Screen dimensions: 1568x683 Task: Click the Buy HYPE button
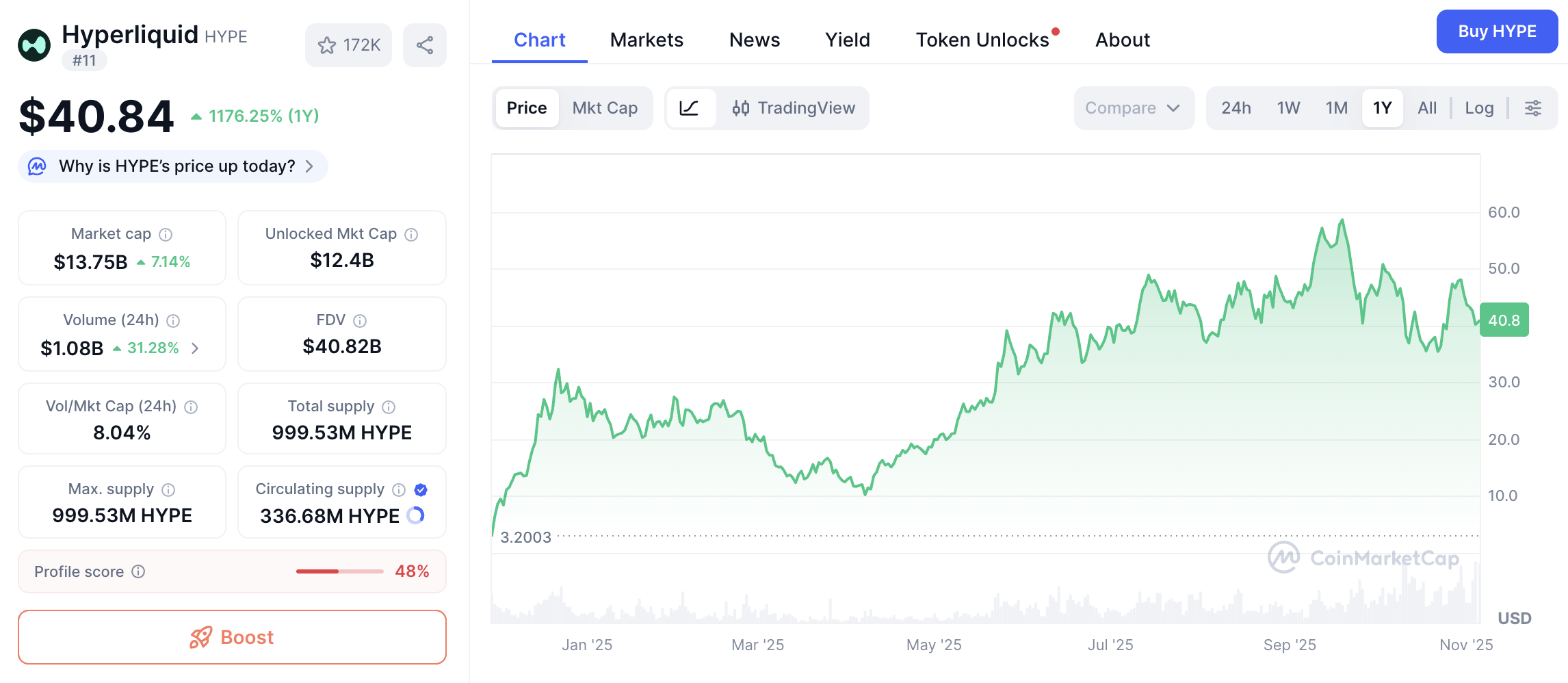(1497, 31)
